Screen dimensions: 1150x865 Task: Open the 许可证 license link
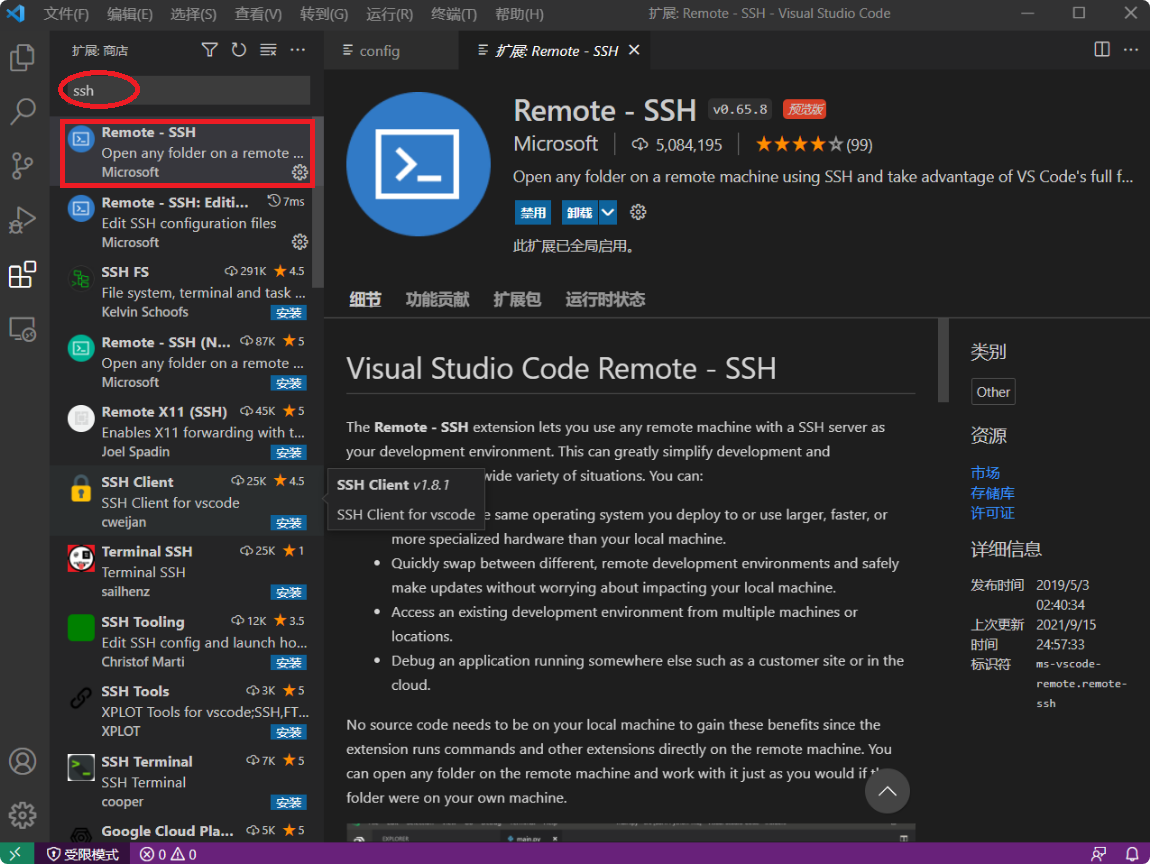click(x=992, y=513)
